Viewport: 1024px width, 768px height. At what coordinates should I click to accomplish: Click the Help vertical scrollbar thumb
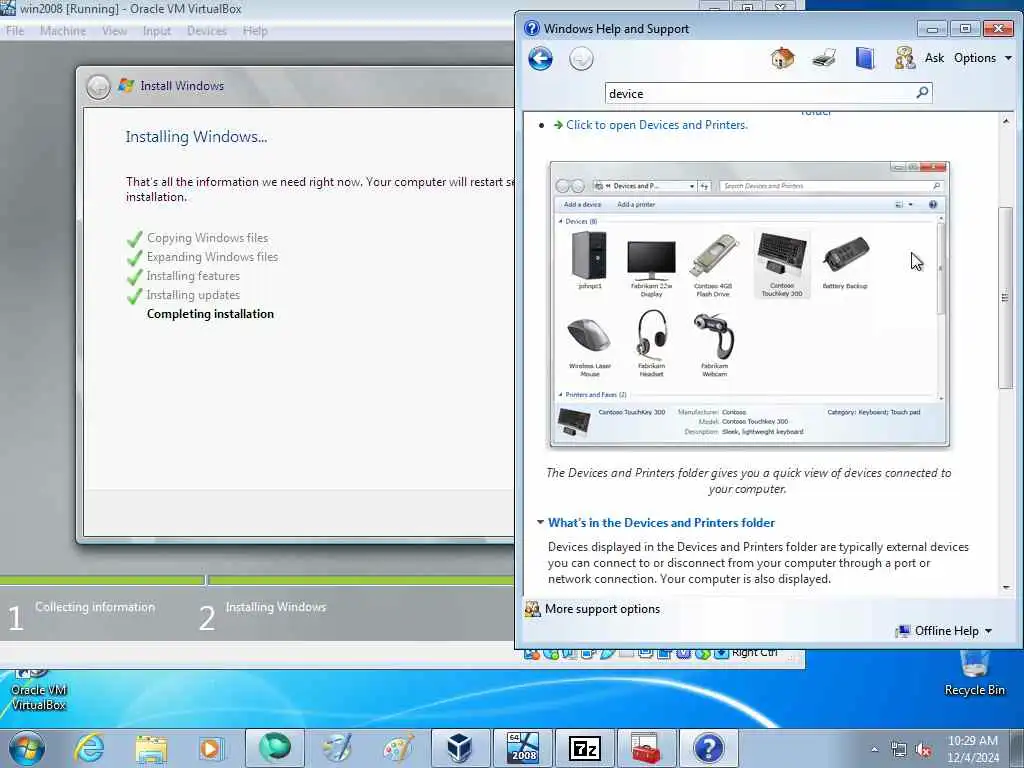(1005, 298)
